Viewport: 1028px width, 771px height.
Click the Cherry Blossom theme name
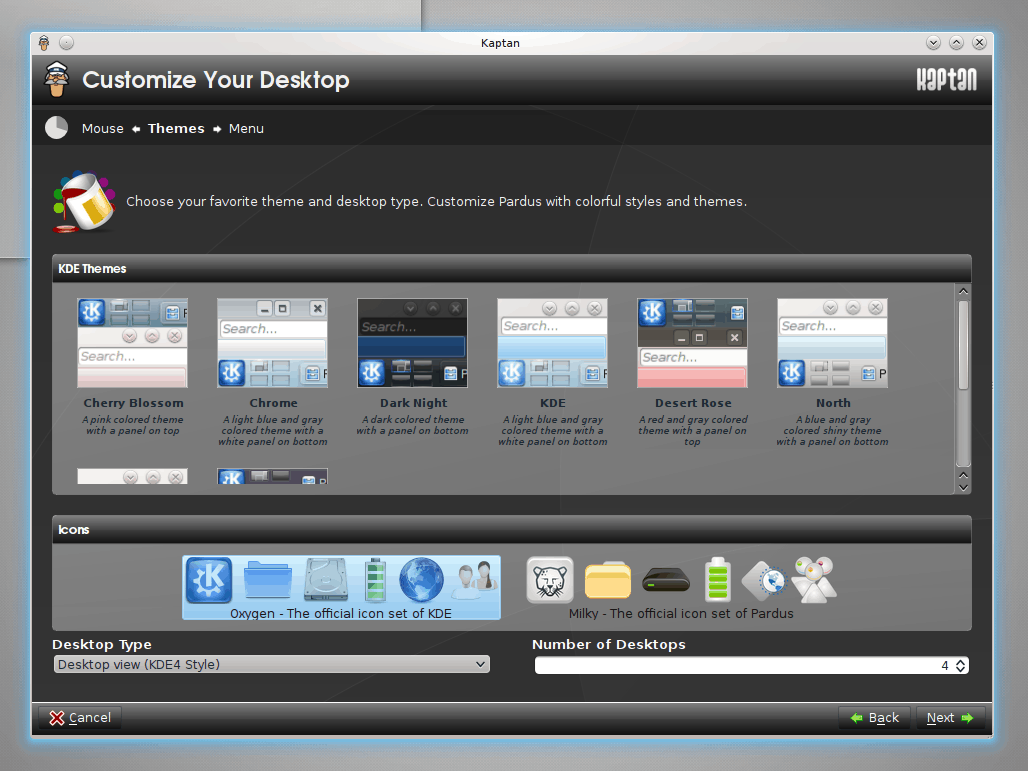(x=133, y=403)
